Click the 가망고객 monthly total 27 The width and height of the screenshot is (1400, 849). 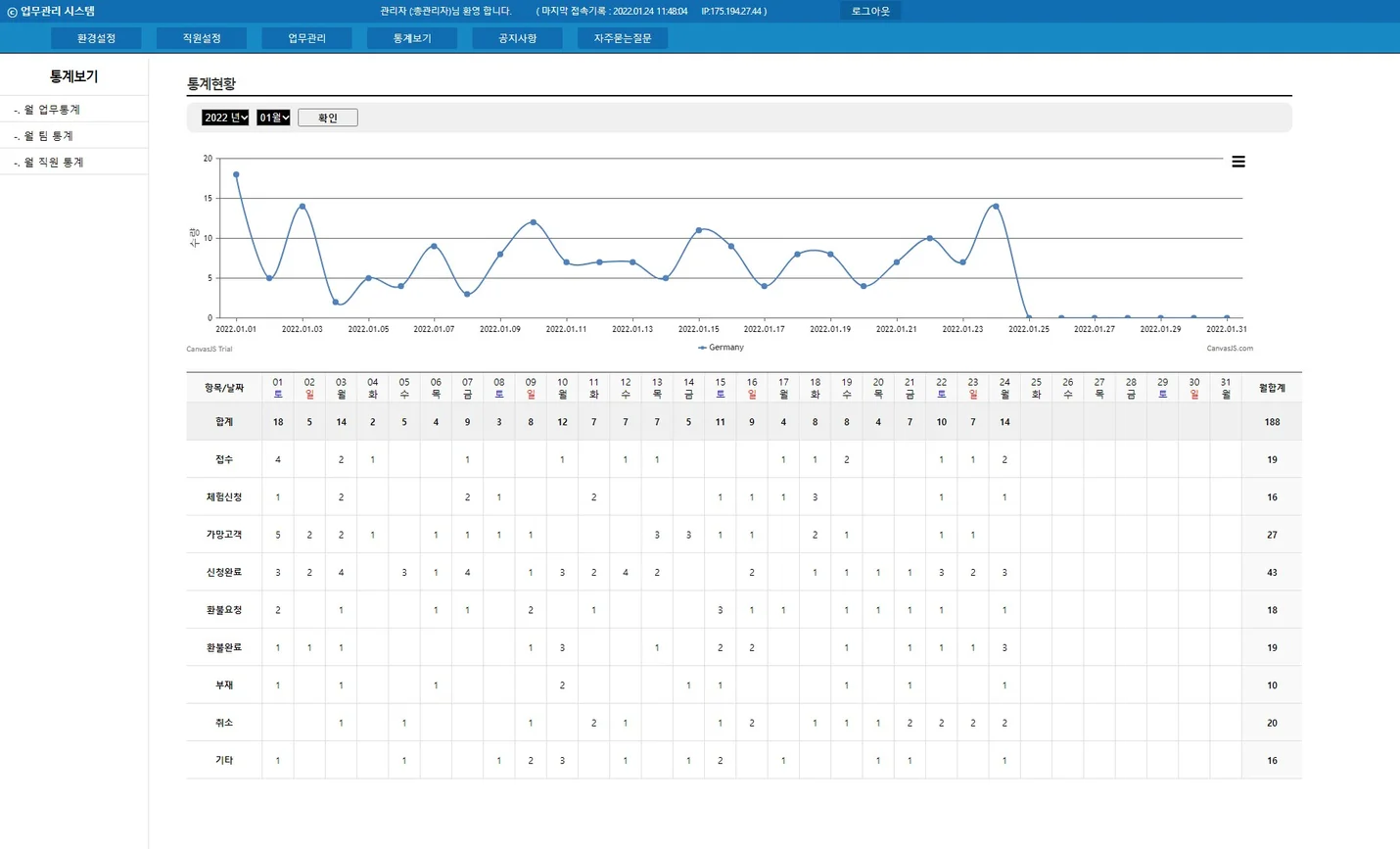[1272, 535]
